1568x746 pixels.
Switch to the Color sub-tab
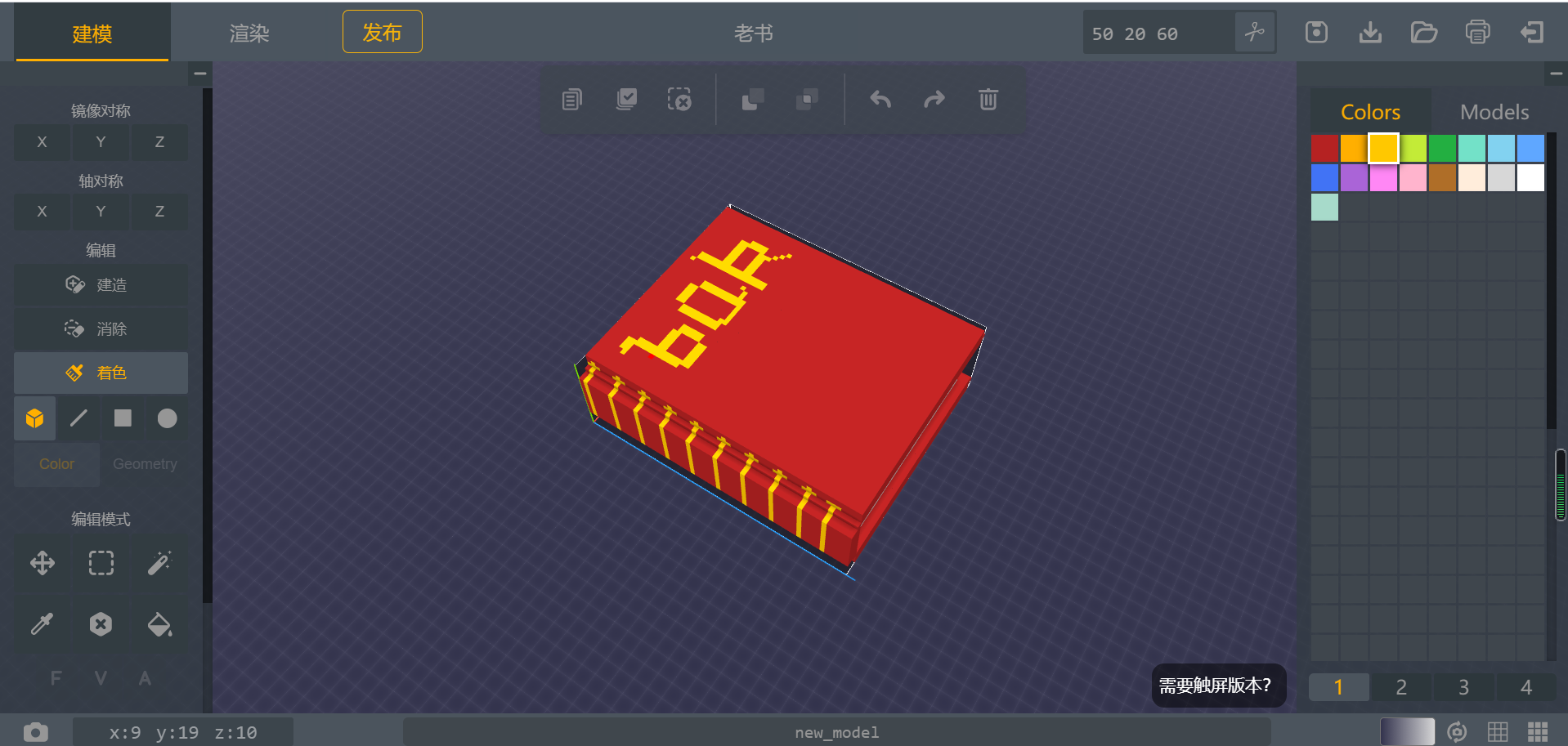pyautogui.click(x=56, y=464)
